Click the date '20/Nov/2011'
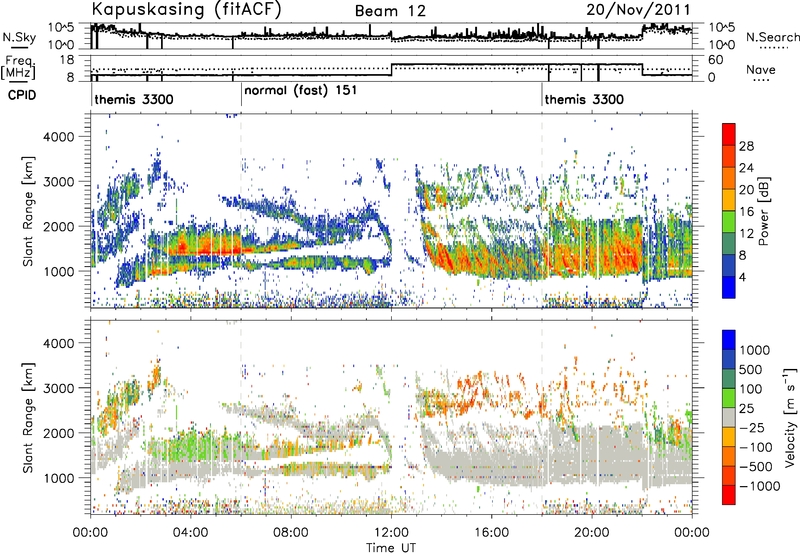Viewport: 800px width, 554px height. tap(638, 10)
